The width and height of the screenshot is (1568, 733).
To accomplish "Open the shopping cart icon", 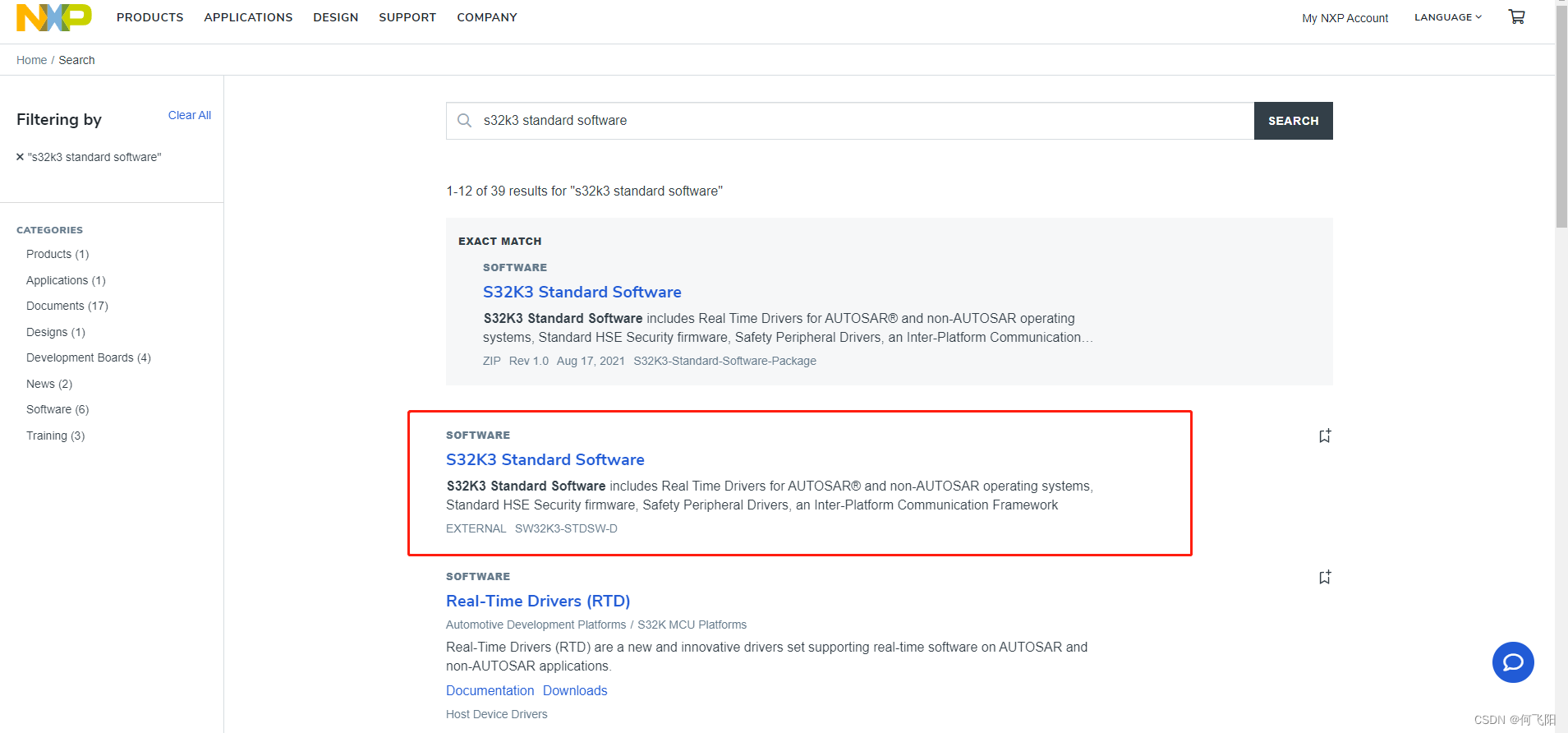I will coord(1516,16).
